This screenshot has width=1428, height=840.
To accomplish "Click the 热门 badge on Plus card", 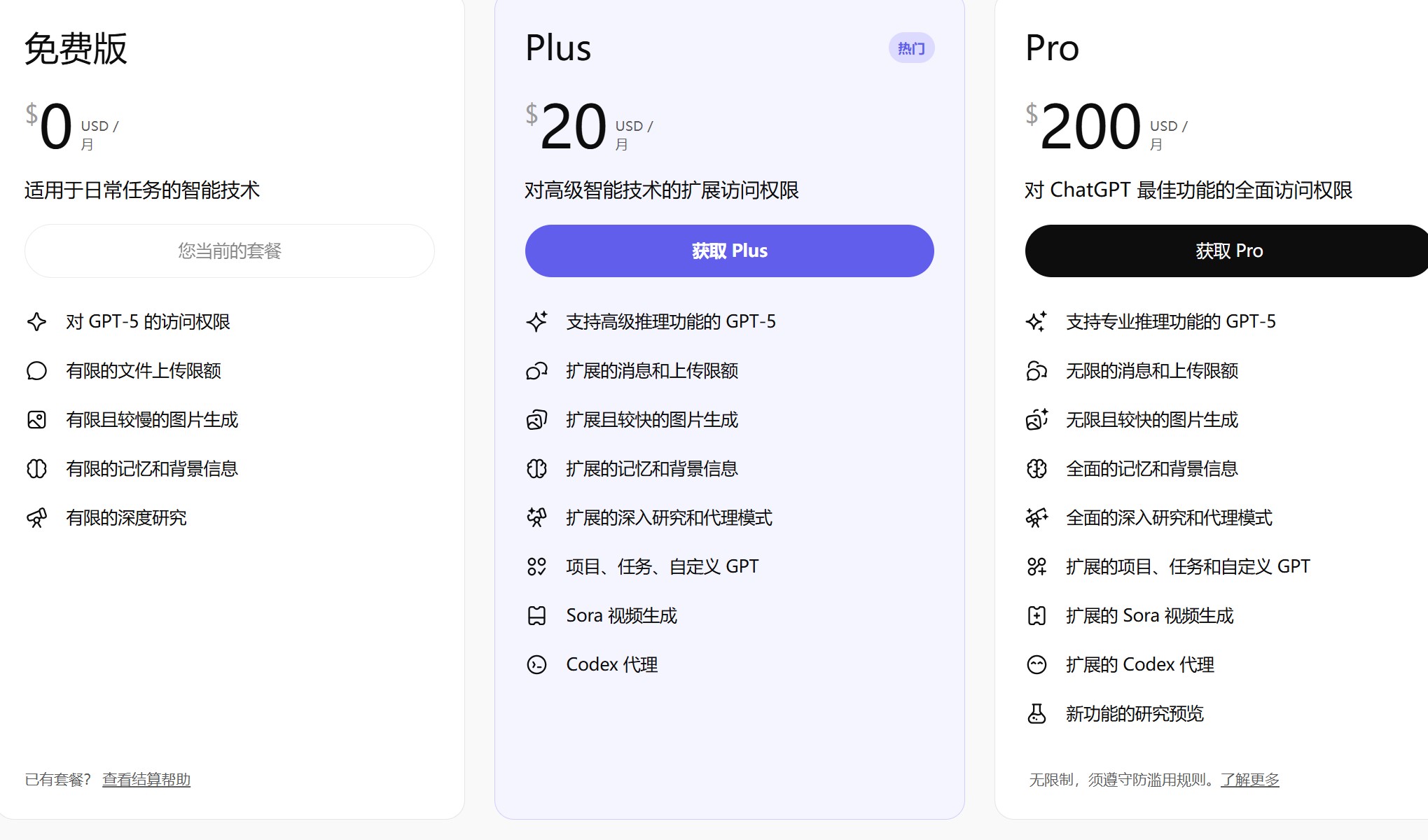I will tap(911, 48).
